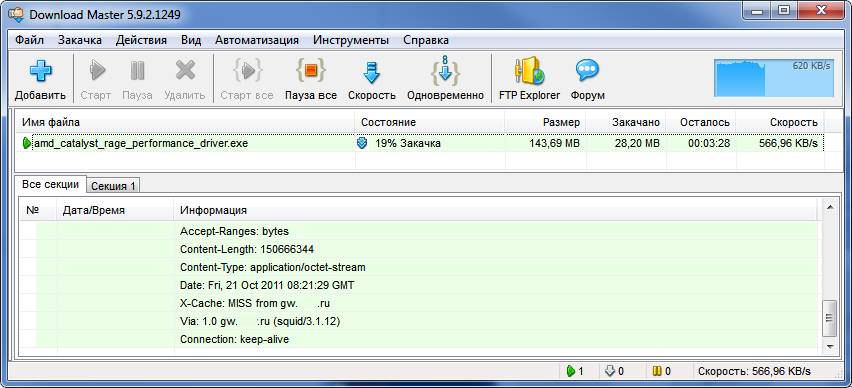Click the Download Master title bar icon

(x=16, y=14)
